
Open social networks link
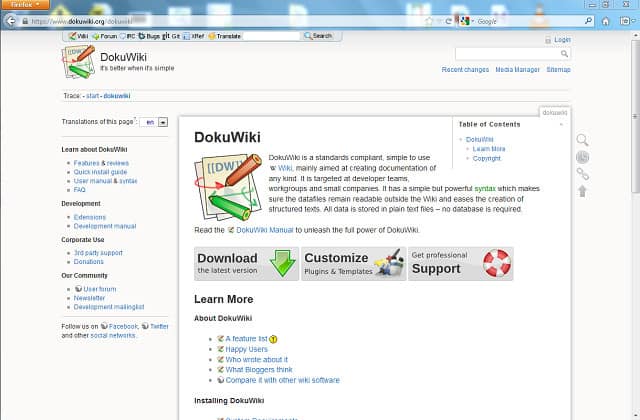[113, 336]
